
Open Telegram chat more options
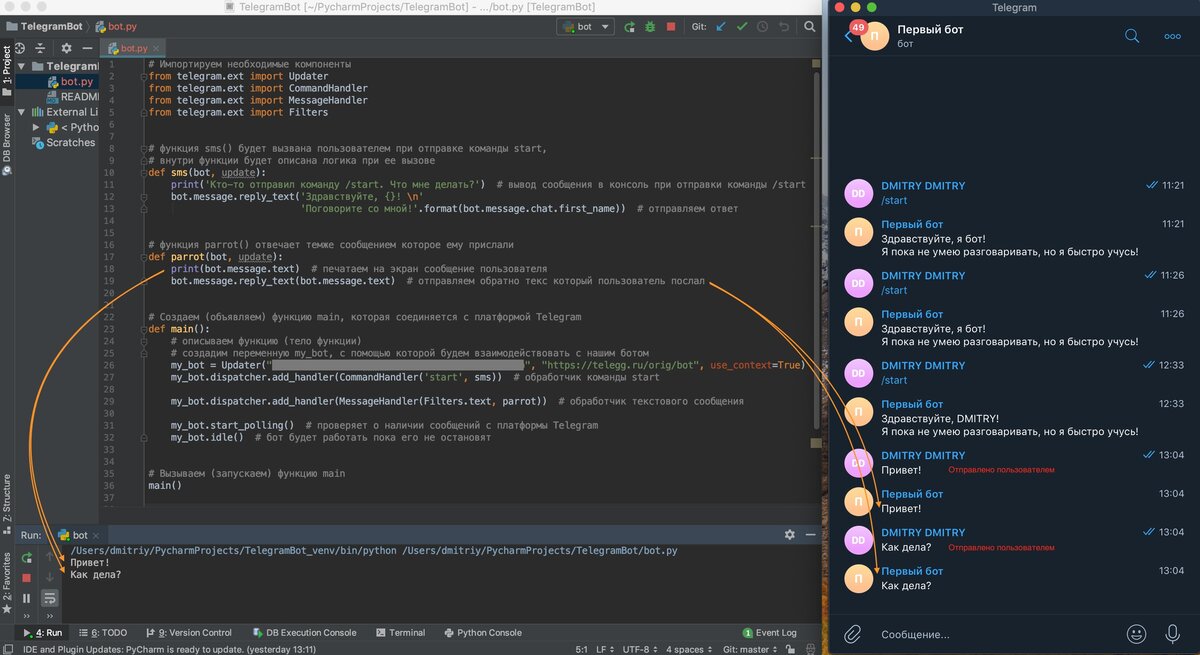pos(1173,36)
